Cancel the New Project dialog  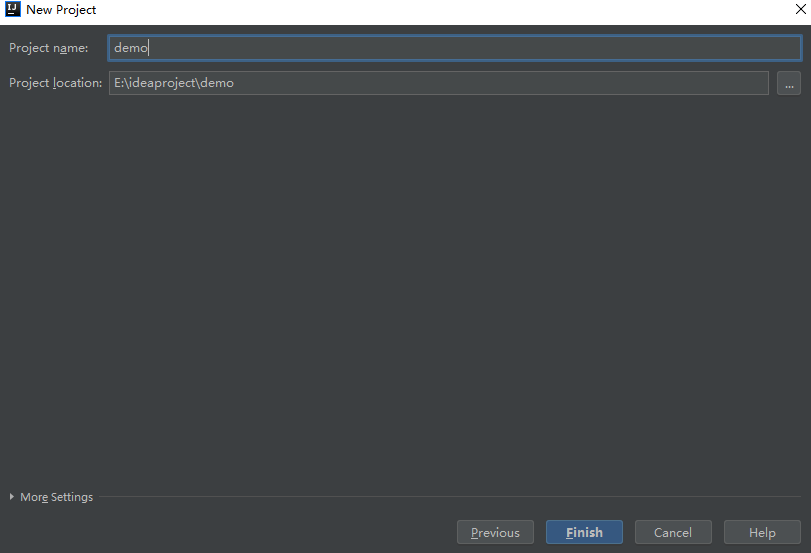(x=673, y=532)
